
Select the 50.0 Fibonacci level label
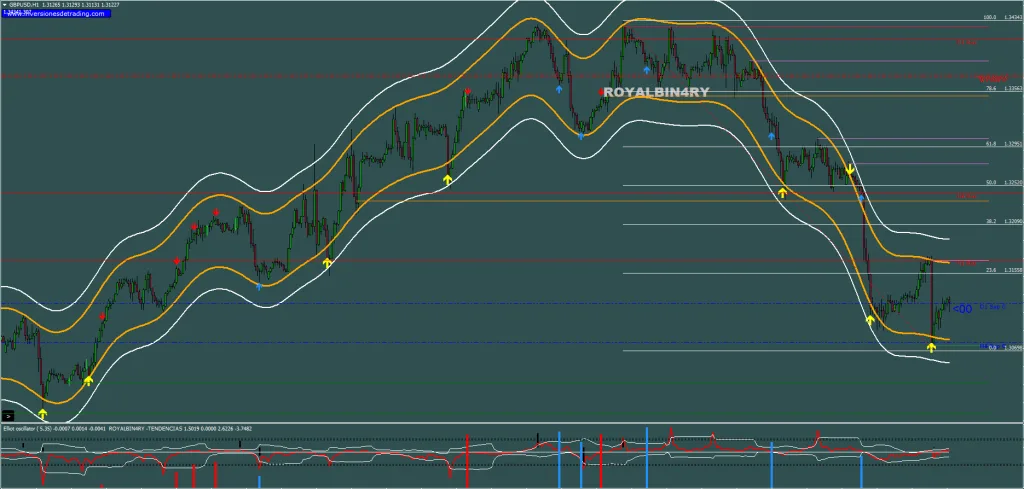990,182
